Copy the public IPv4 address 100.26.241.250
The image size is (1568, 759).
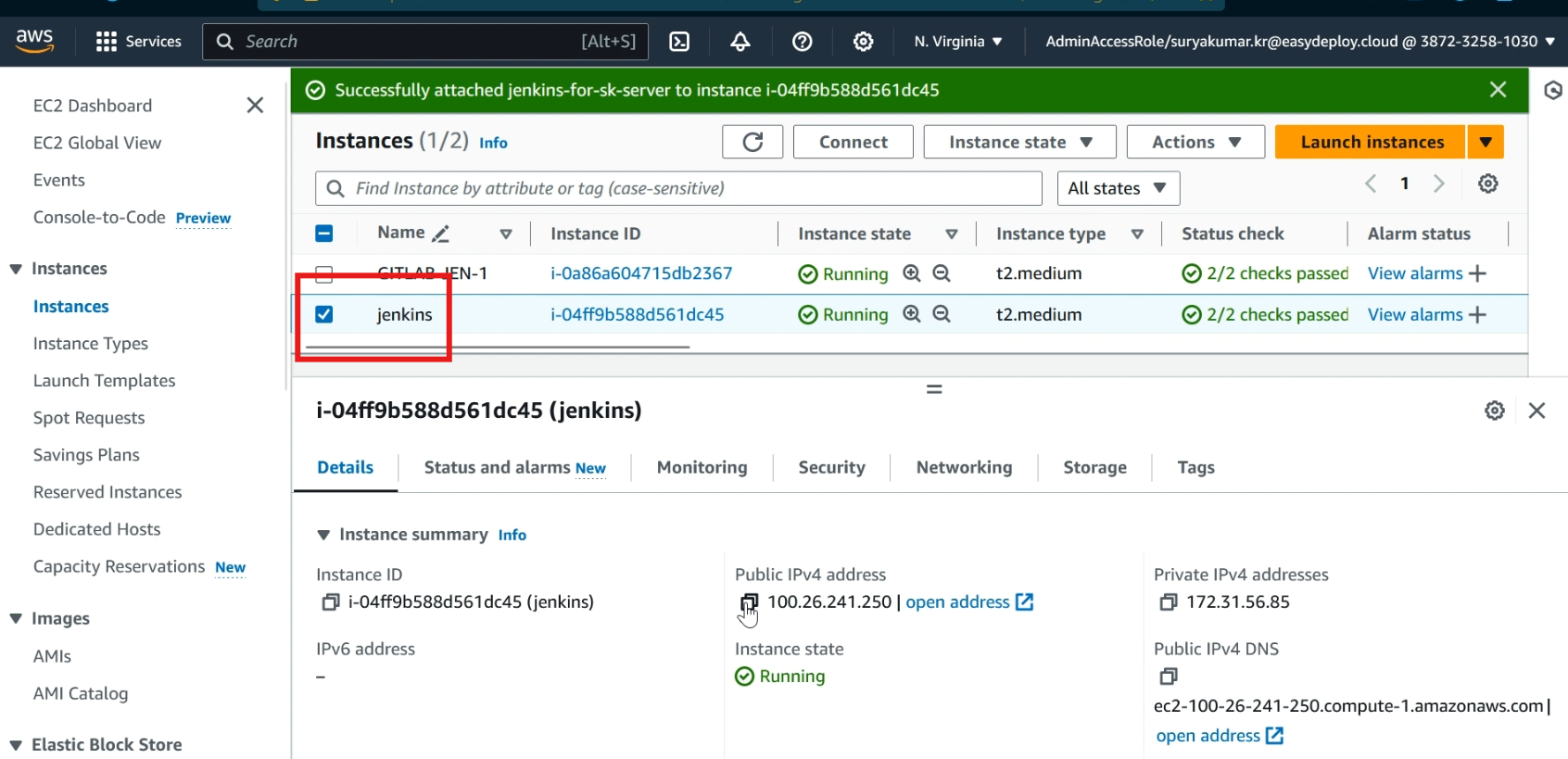[x=749, y=602]
